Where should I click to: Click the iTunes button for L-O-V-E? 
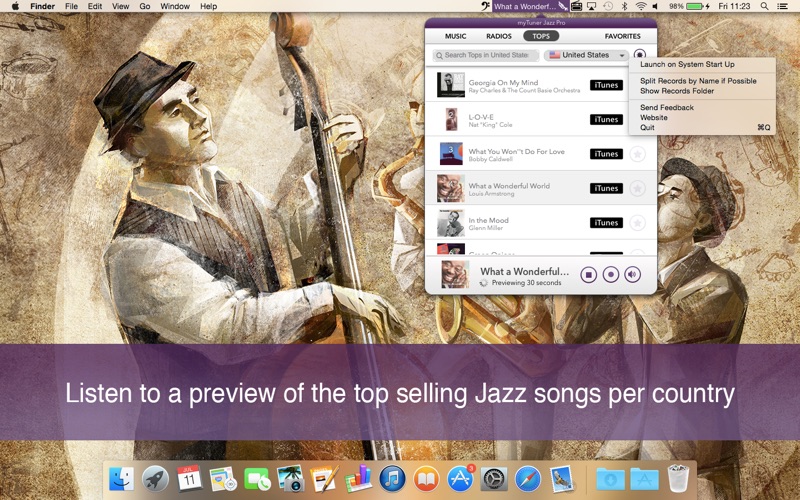coord(606,119)
